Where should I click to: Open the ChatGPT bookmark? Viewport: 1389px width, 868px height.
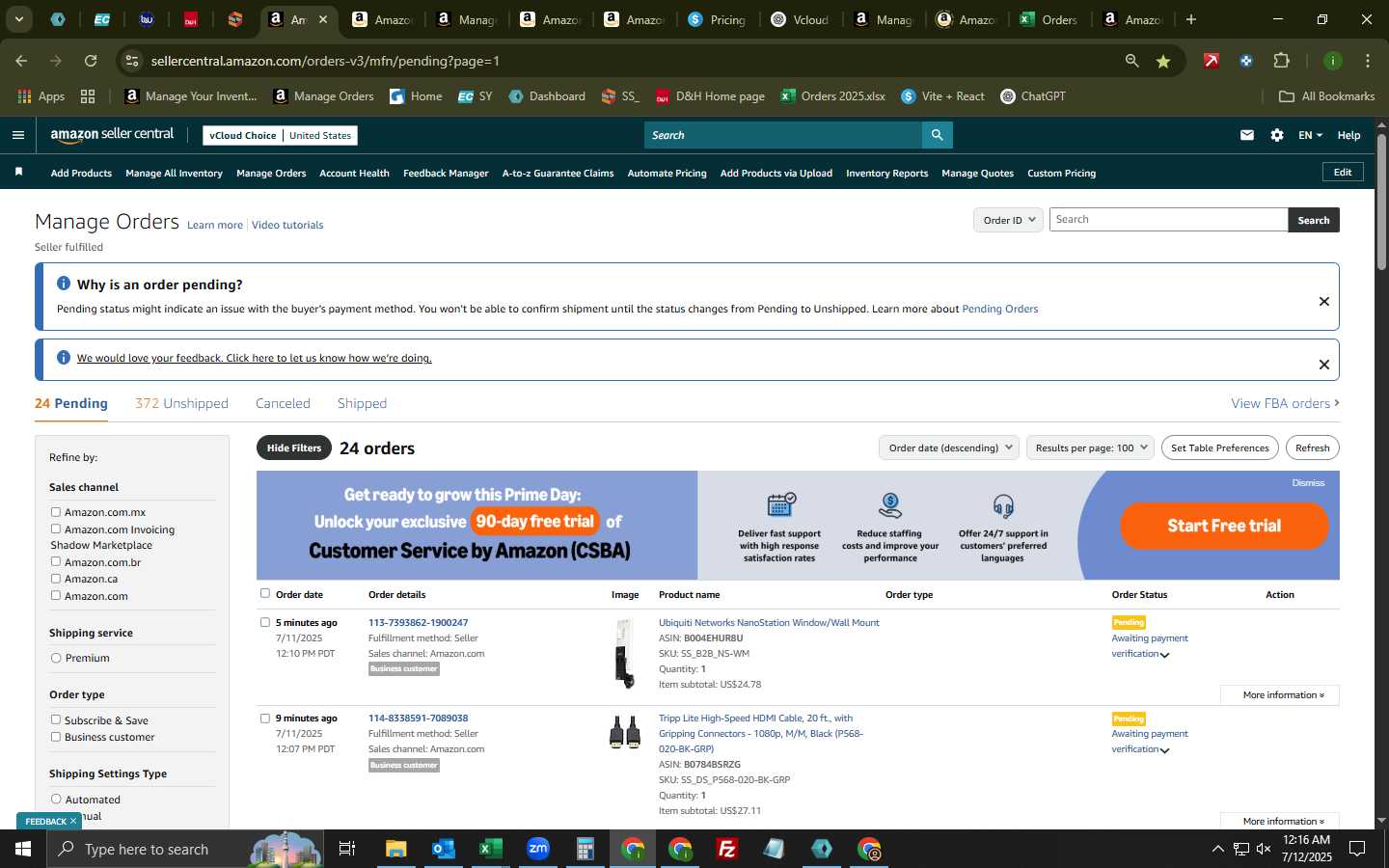pyautogui.click(x=1033, y=96)
